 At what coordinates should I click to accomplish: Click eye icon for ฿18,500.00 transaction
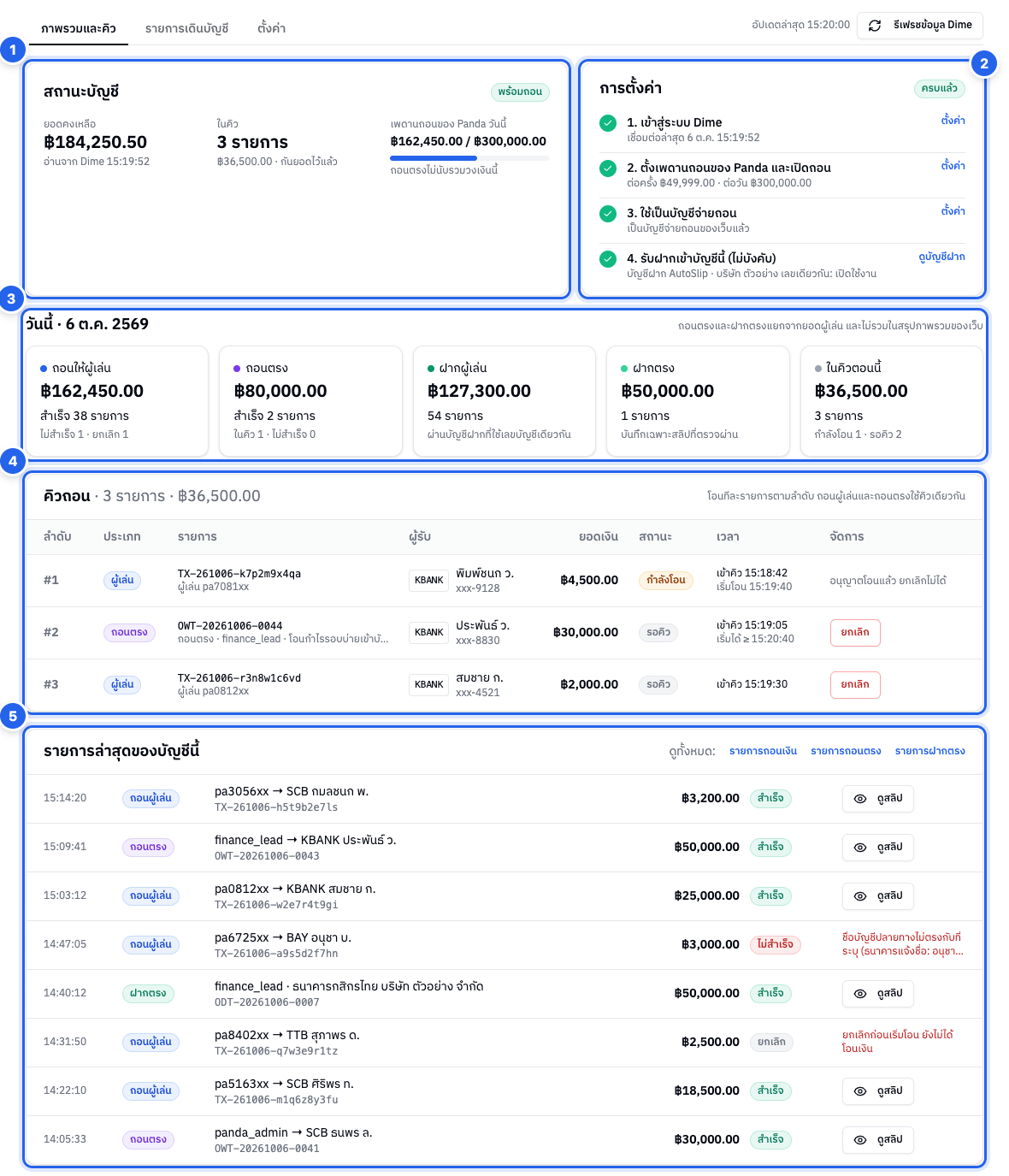tap(860, 1091)
